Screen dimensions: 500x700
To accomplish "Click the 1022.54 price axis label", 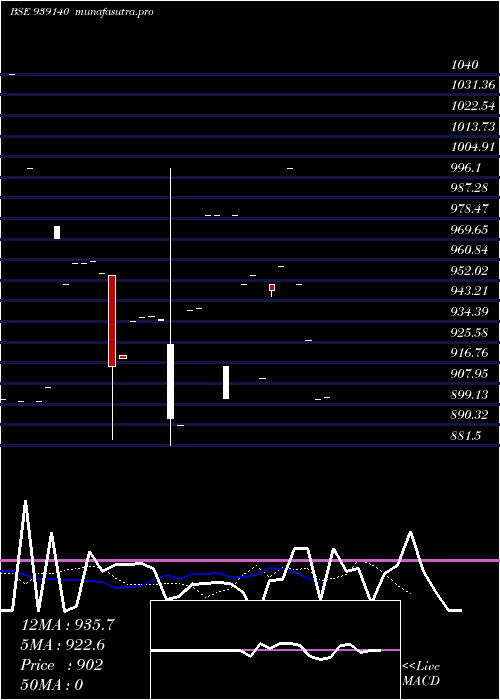I will (x=473, y=106).
